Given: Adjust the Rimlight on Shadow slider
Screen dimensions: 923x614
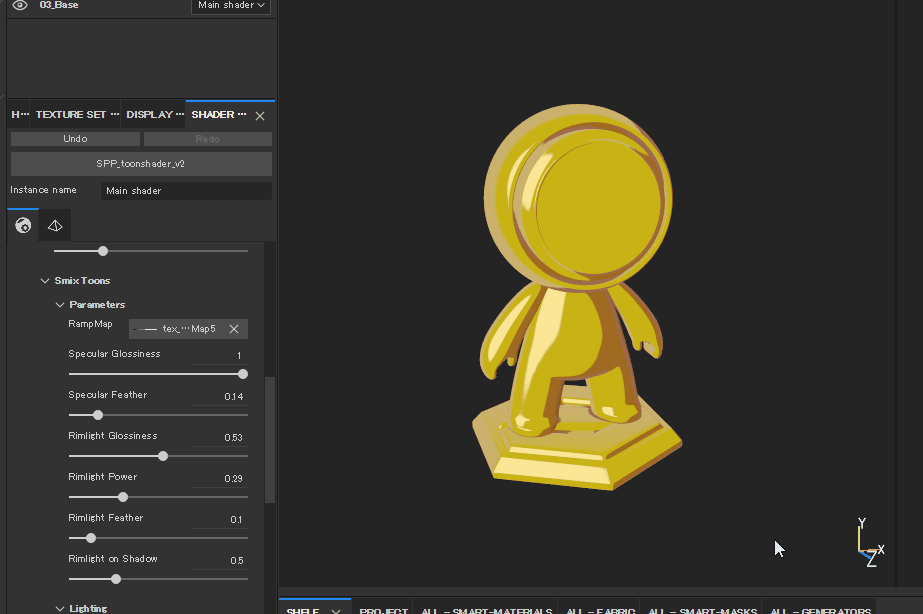Looking at the screenshot, I should click(x=158, y=579).
